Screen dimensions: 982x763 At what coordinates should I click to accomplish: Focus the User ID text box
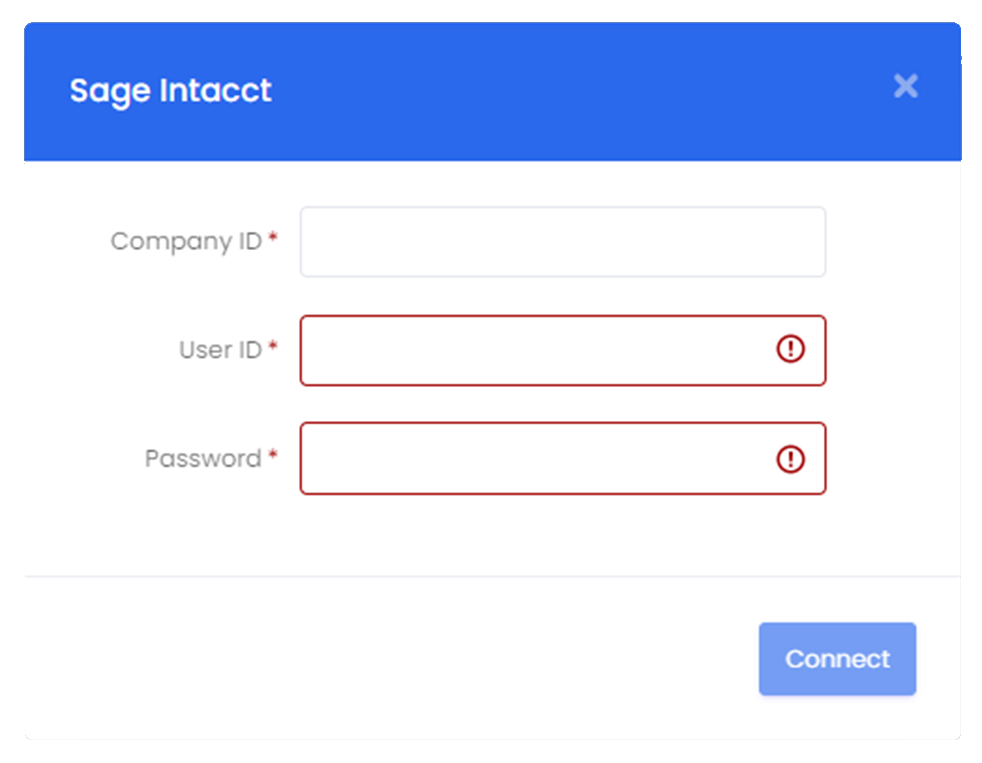[563, 350]
